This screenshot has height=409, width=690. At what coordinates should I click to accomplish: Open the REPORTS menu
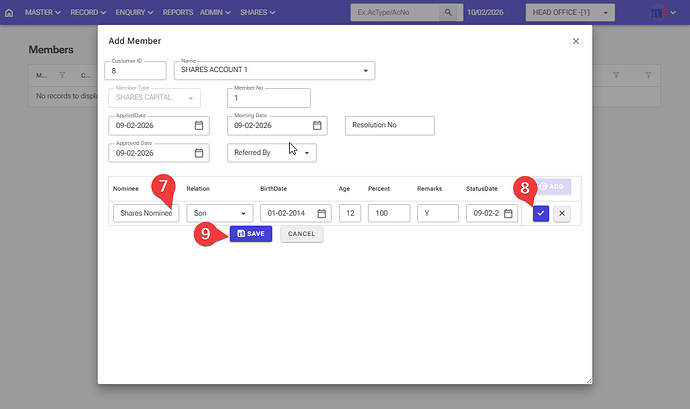point(178,12)
